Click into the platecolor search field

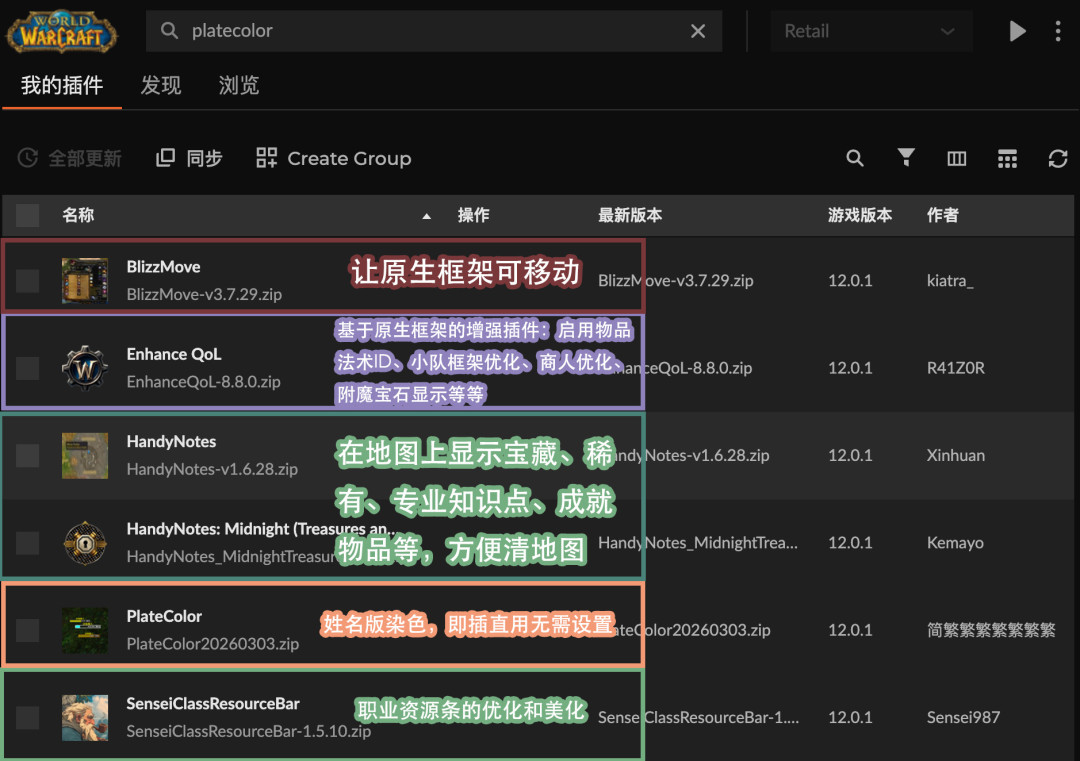coord(434,31)
